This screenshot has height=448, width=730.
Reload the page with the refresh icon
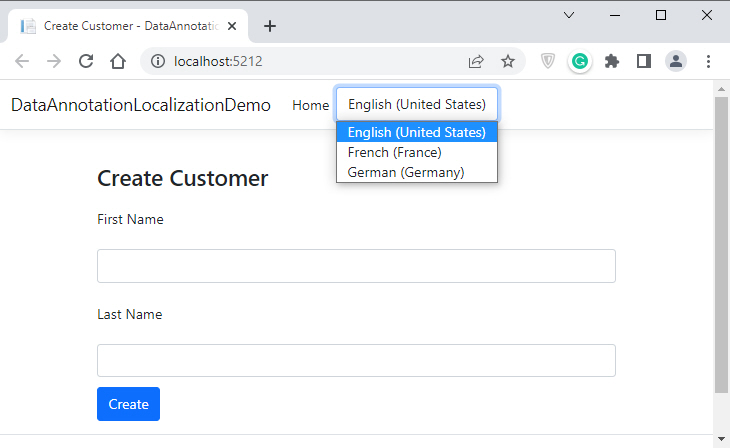(x=86, y=61)
